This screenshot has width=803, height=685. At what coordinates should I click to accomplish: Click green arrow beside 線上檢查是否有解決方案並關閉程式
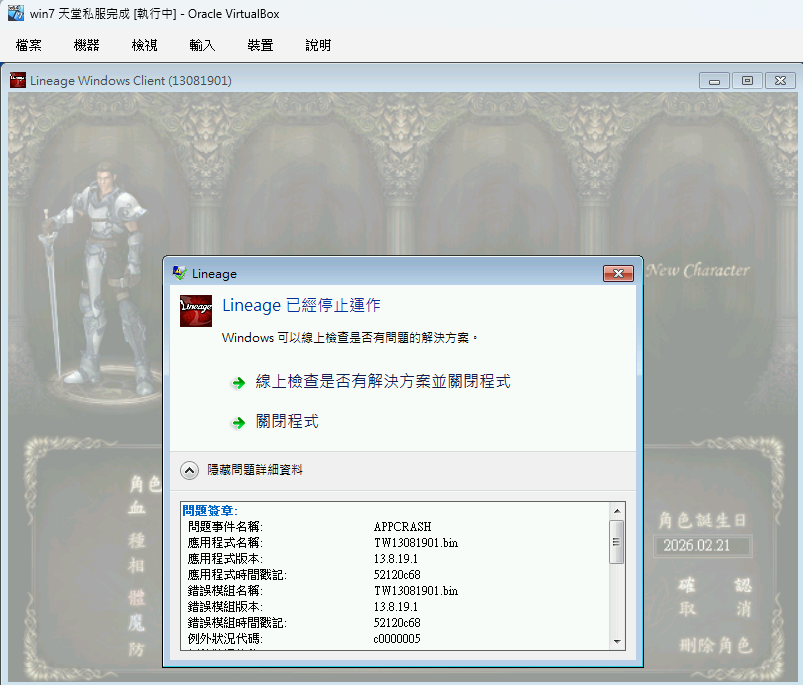point(238,382)
